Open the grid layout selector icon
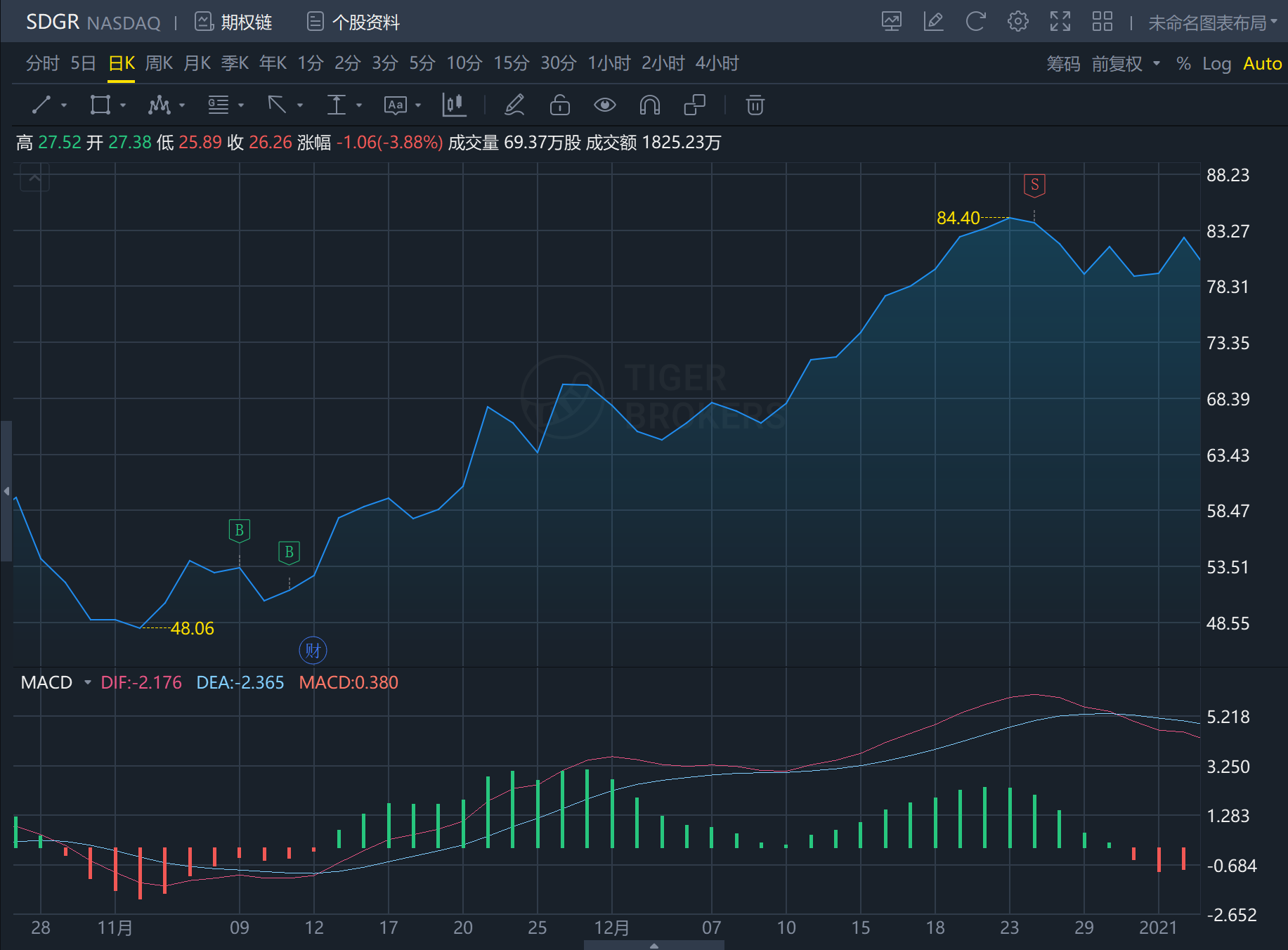1288x950 pixels. (1102, 22)
